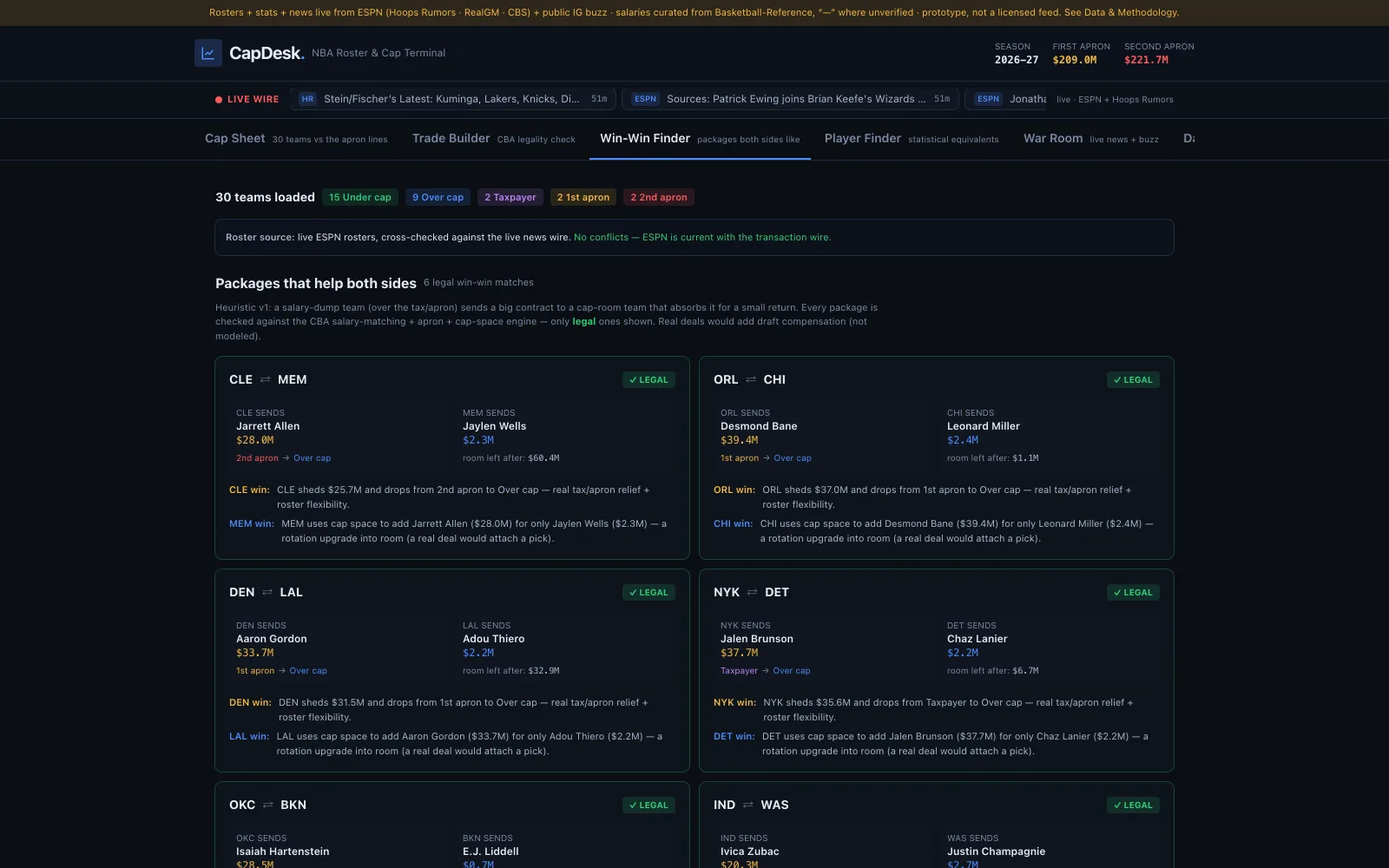Click Jaylen Wells player name
This screenshot has width=1389, height=868.
click(494, 426)
